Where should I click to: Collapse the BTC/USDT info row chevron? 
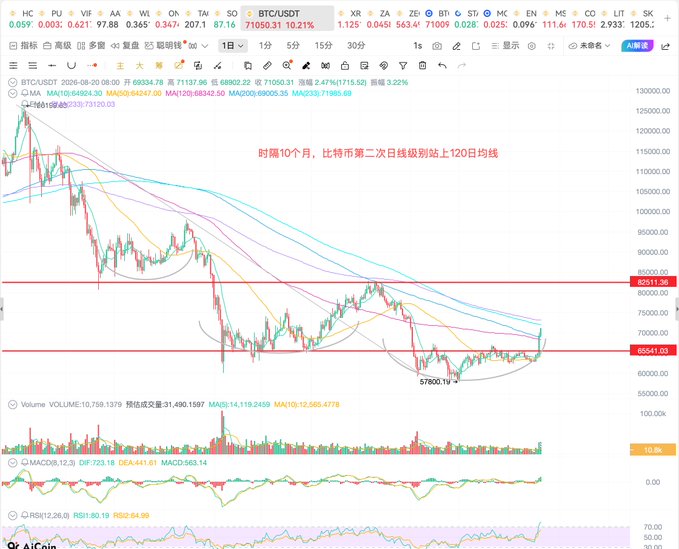click(x=13, y=82)
